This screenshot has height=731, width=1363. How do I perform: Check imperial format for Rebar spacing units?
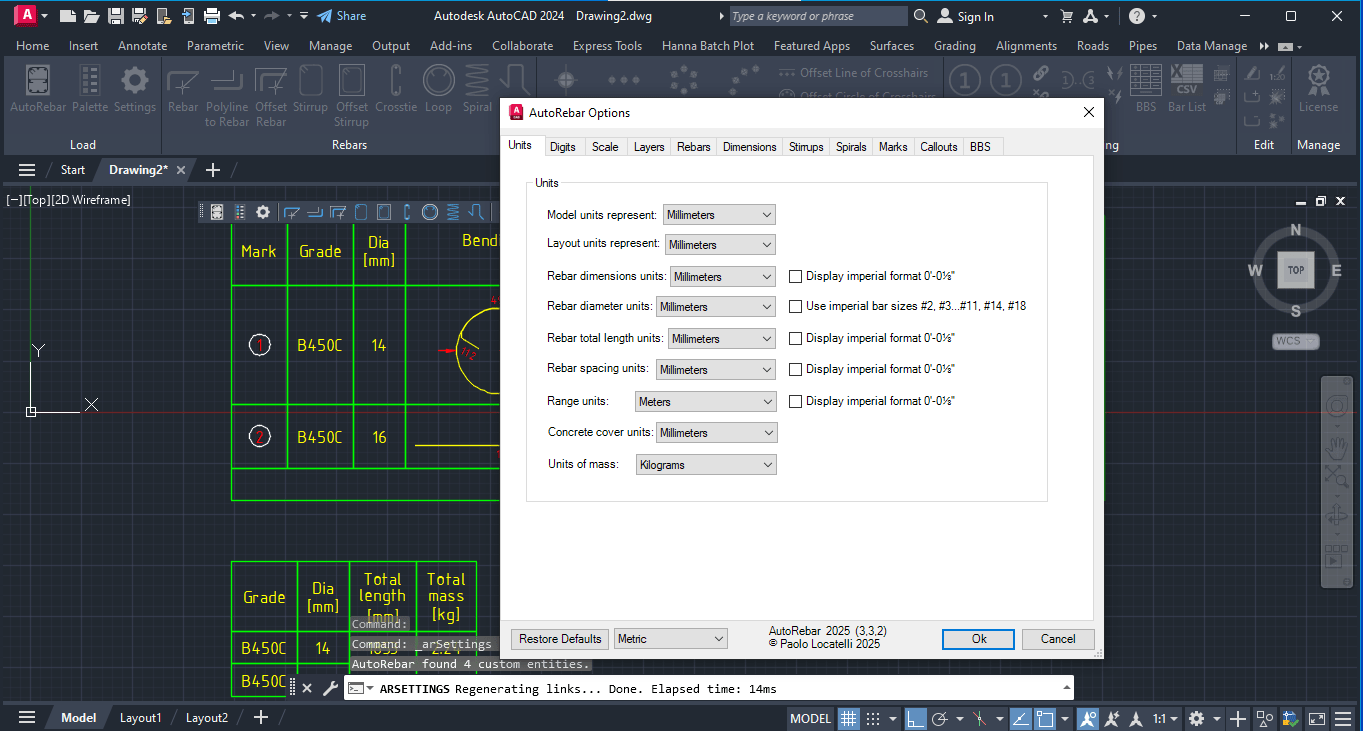click(x=796, y=369)
